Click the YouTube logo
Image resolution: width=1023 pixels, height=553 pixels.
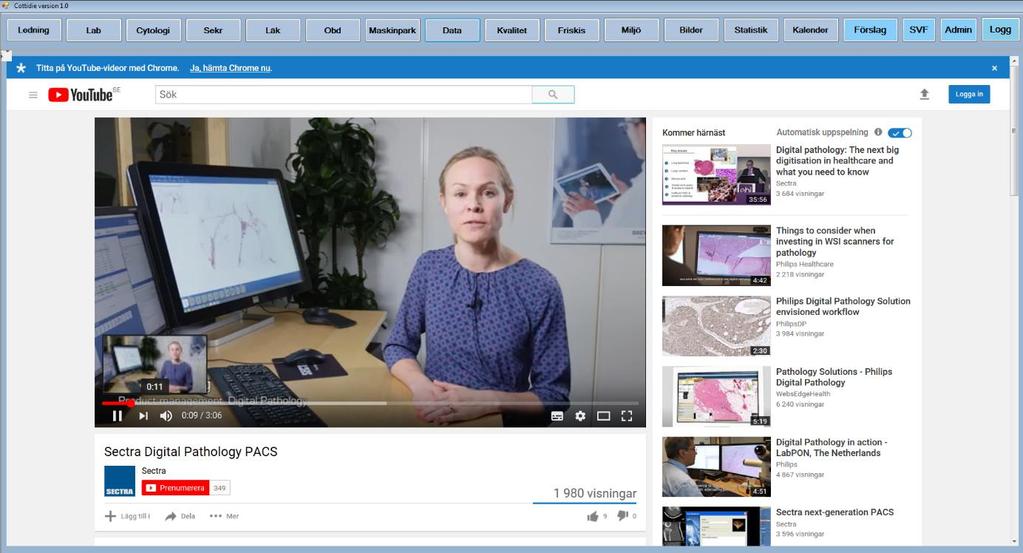tap(80, 95)
